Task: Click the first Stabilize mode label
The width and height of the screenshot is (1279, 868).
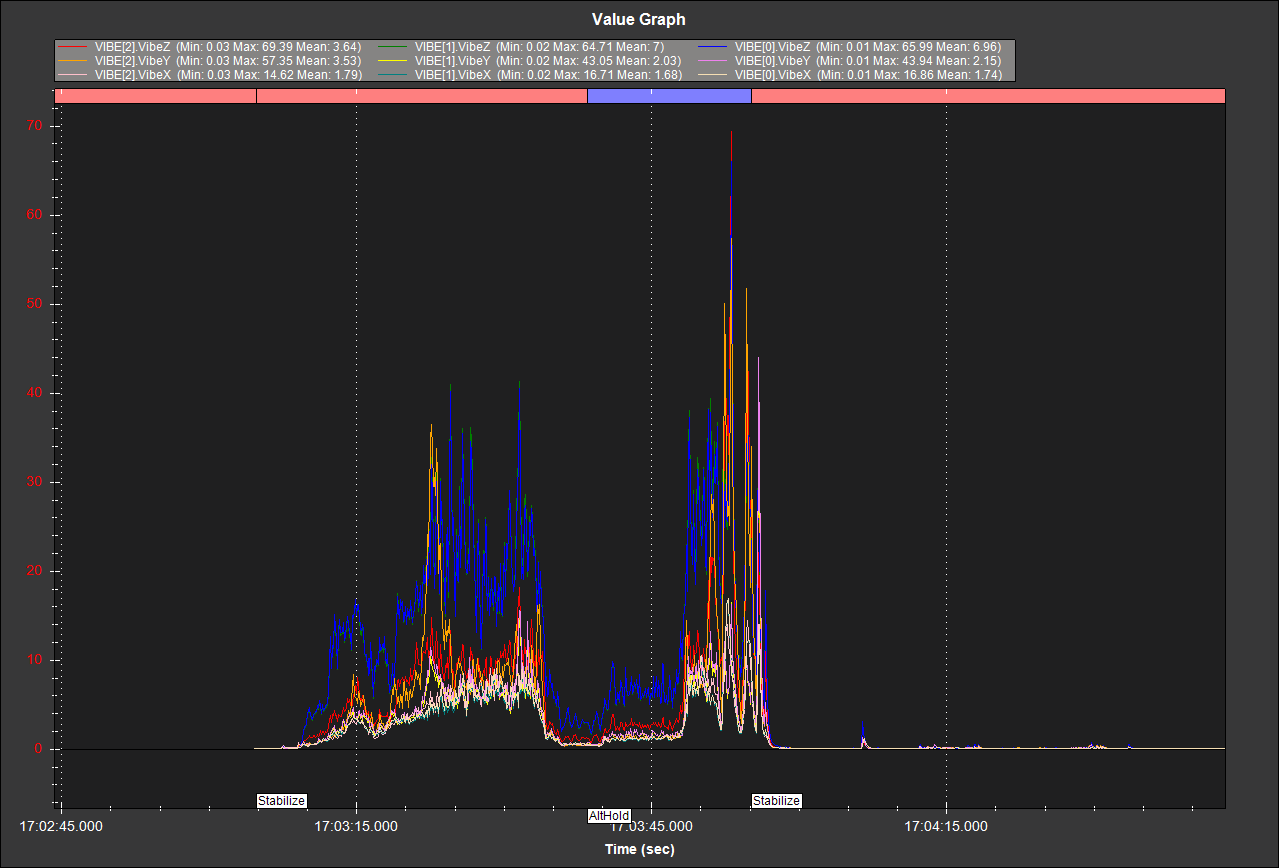Action: point(281,800)
